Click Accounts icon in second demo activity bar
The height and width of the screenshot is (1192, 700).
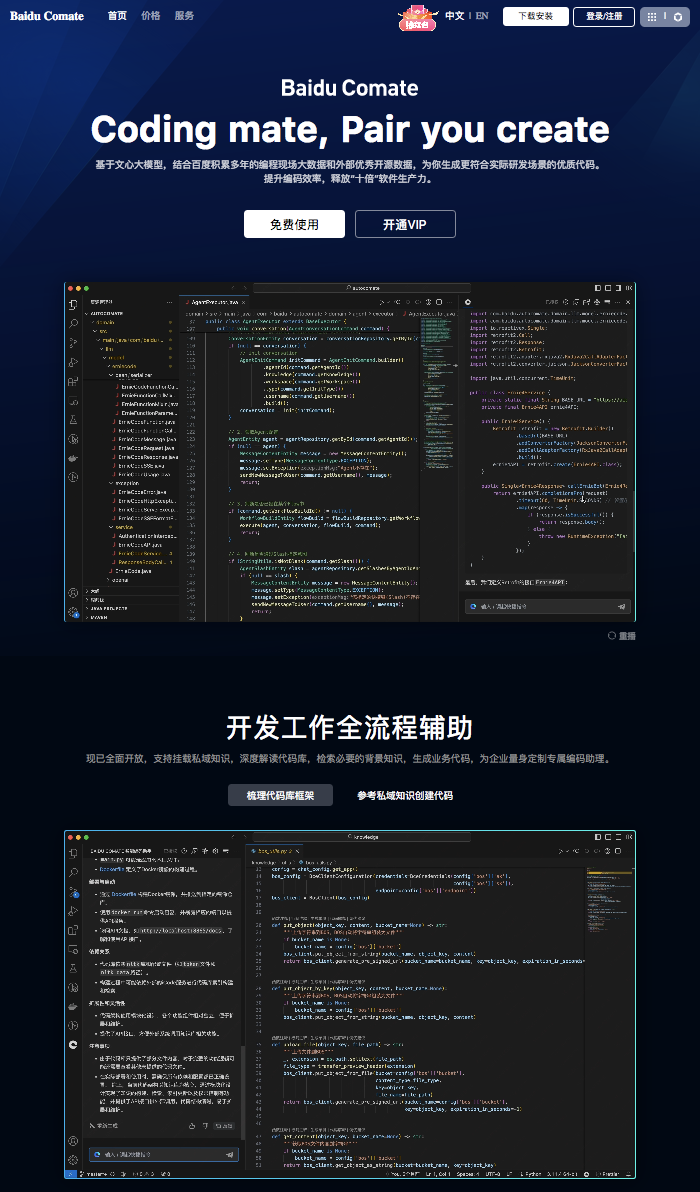[x=74, y=1140]
